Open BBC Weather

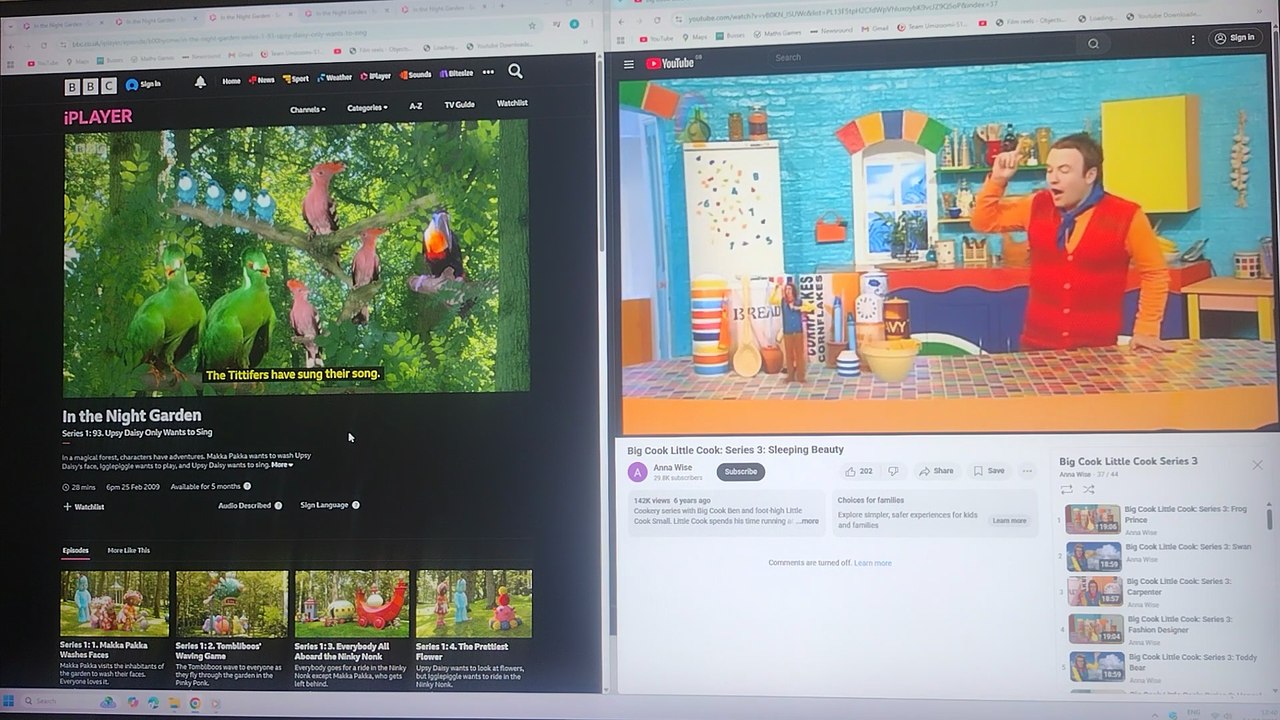point(335,77)
